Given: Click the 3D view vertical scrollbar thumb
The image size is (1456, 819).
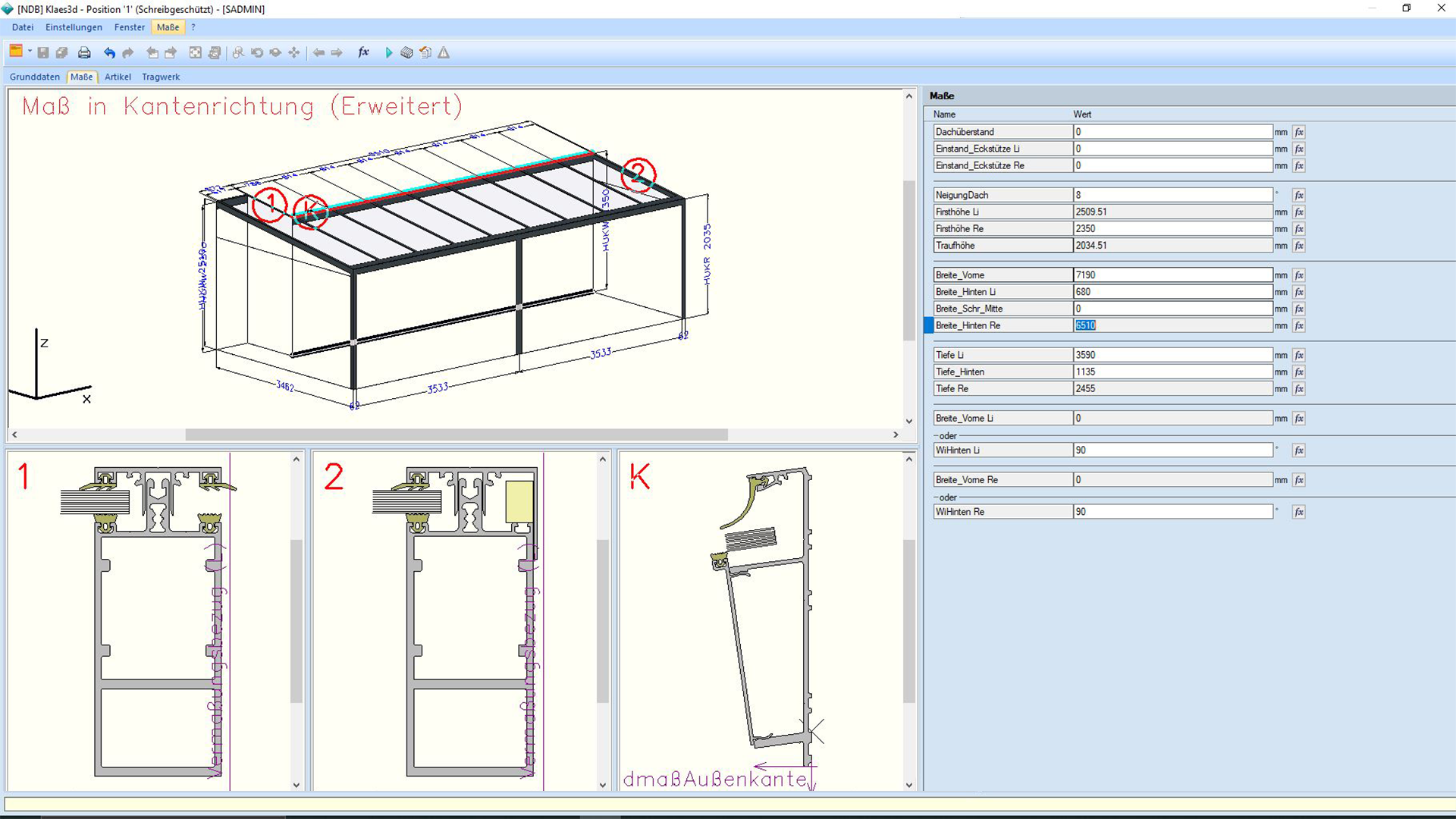Looking at the screenshot, I should (x=909, y=260).
